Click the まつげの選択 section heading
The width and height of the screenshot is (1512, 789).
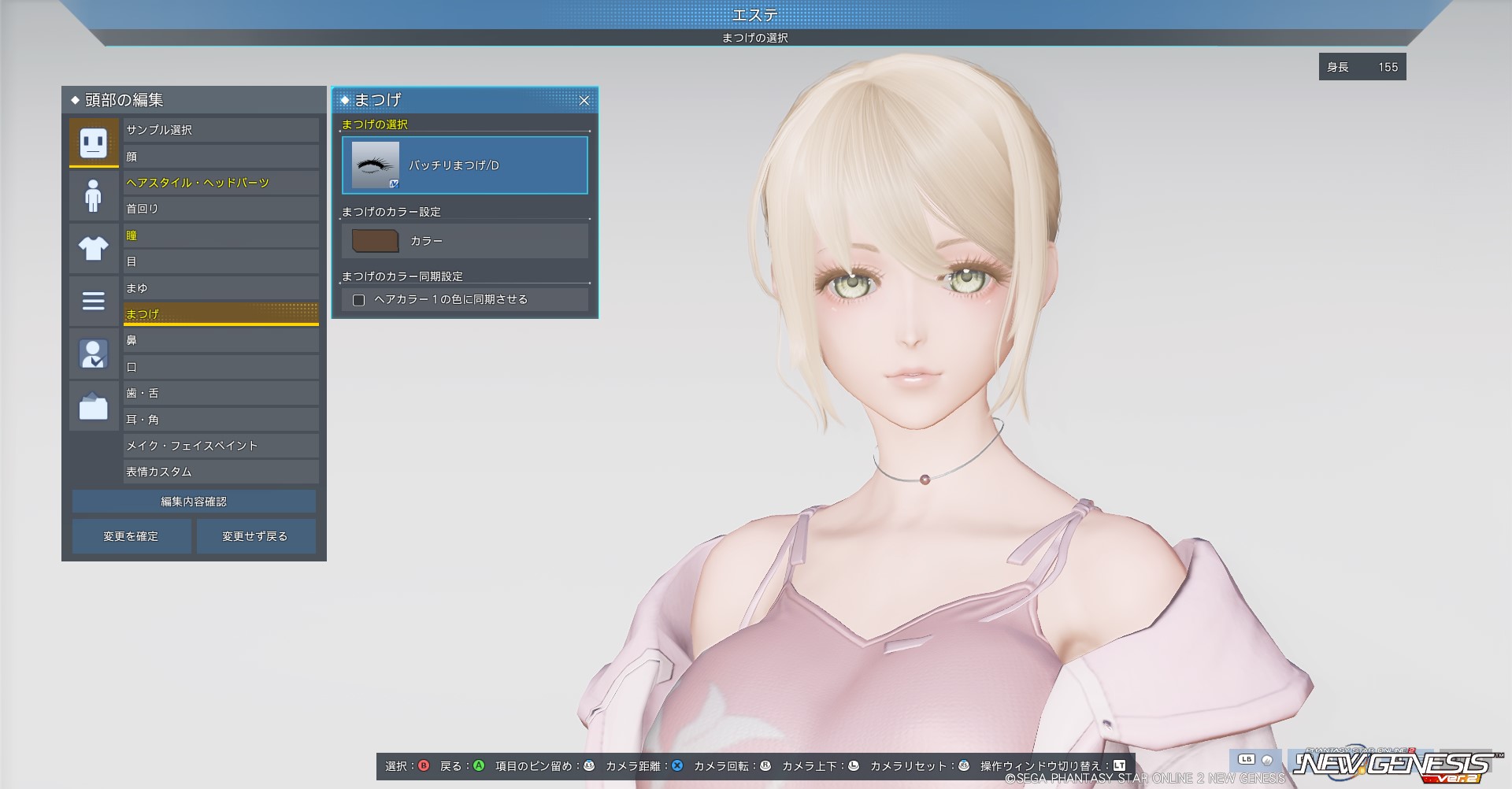click(375, 124)
